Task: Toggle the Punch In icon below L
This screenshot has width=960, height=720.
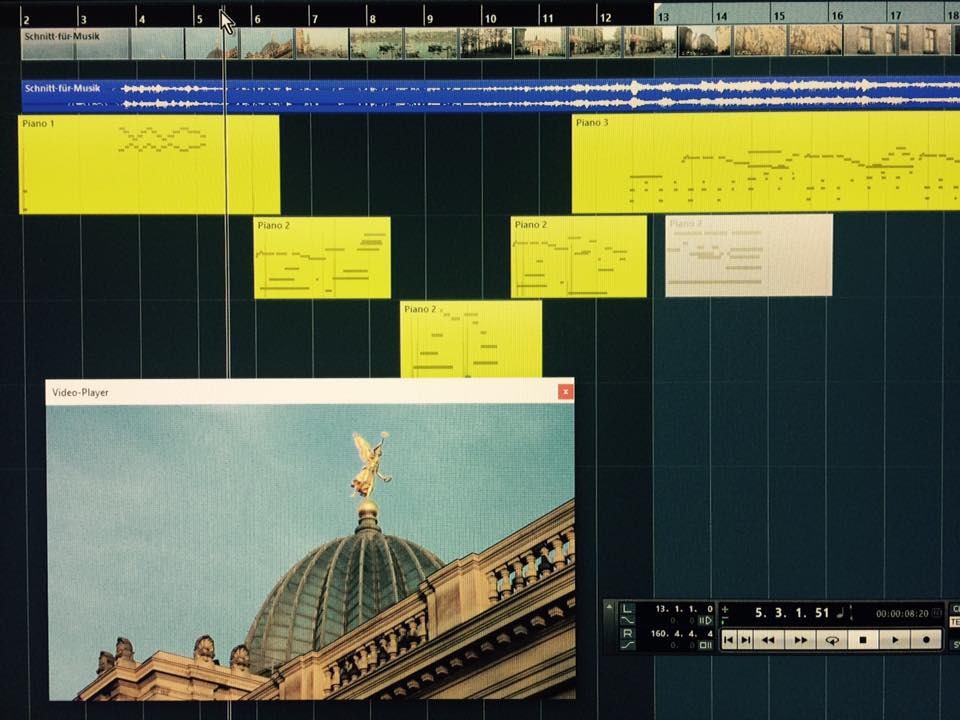Action: (x=628, y=620)
